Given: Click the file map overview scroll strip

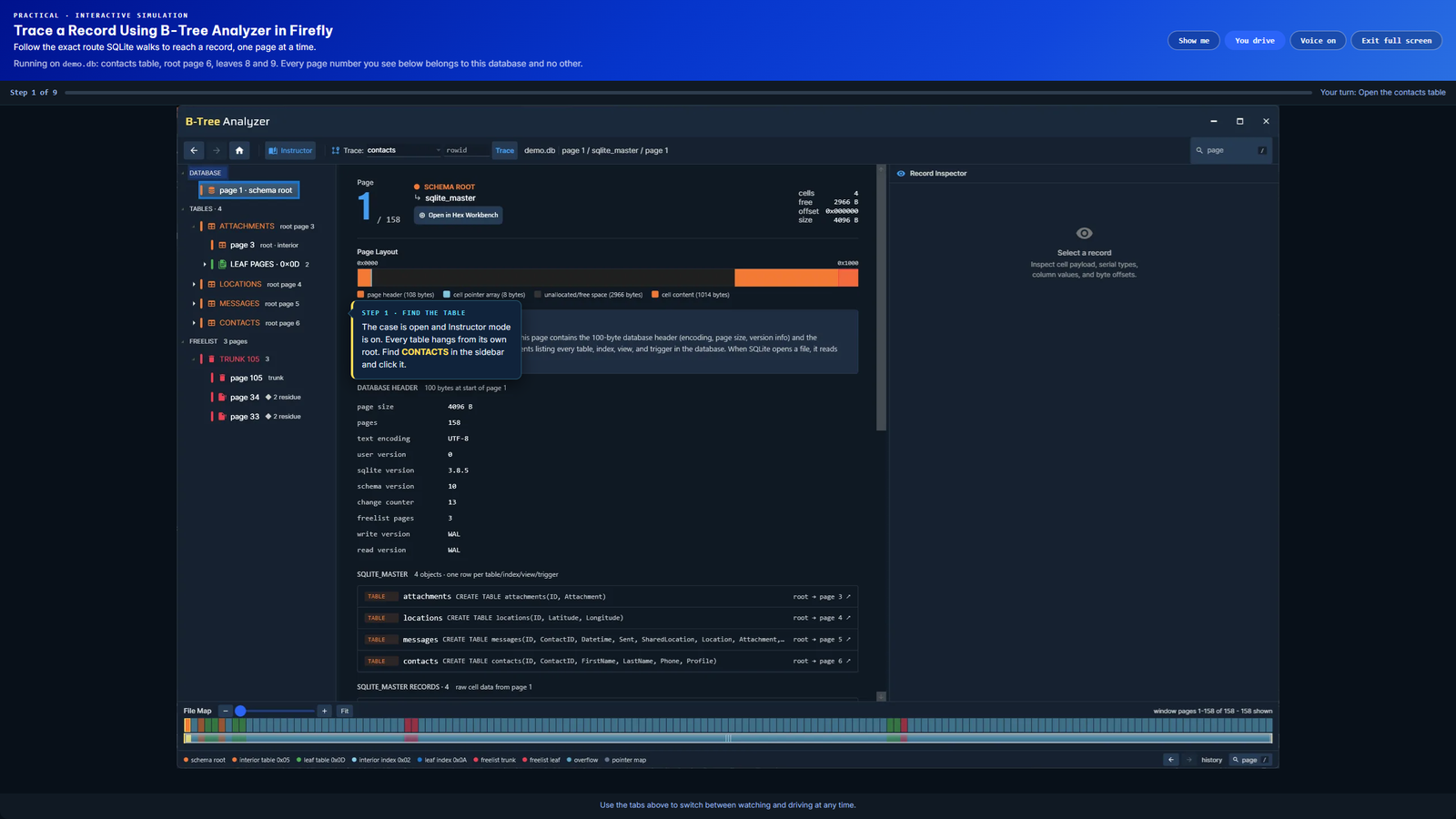Looking at the screenshot, I should click(x=728, y=738).
